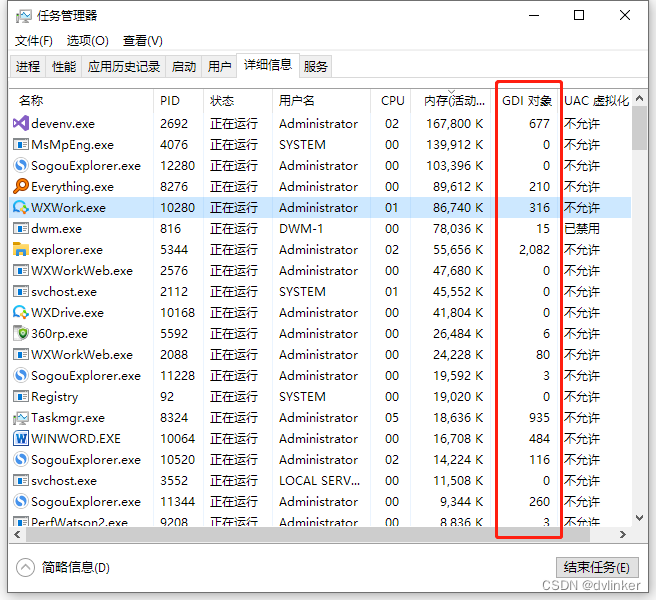Click the SogouExplorer.exe icon with PID 11344
Viewport: 656px width, 600px height.
(x=20, y=501)
